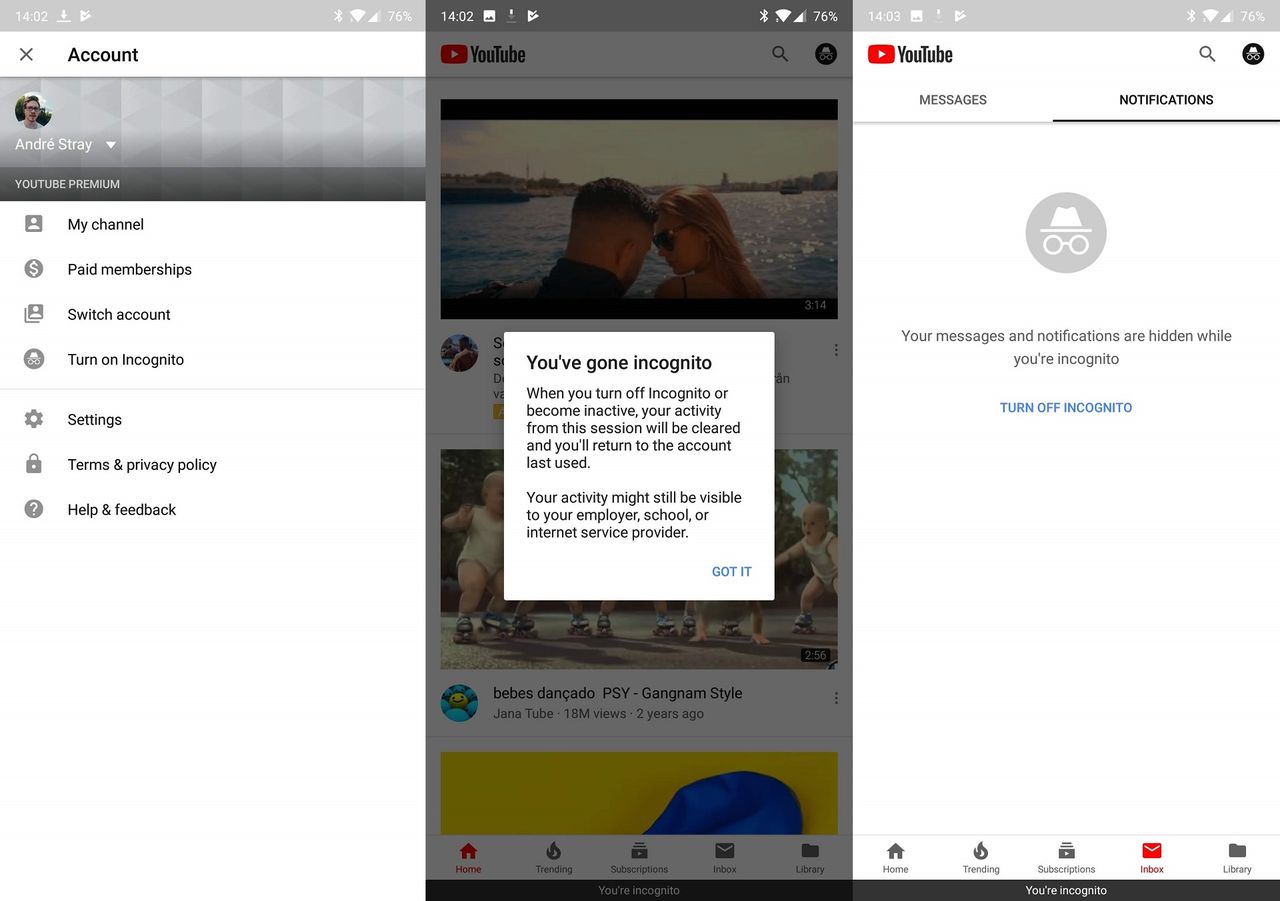Close the Account panel with the X icon
The width and height of the screenshot is (1280, 901).
pyautogui.click(x=27, y=55)
